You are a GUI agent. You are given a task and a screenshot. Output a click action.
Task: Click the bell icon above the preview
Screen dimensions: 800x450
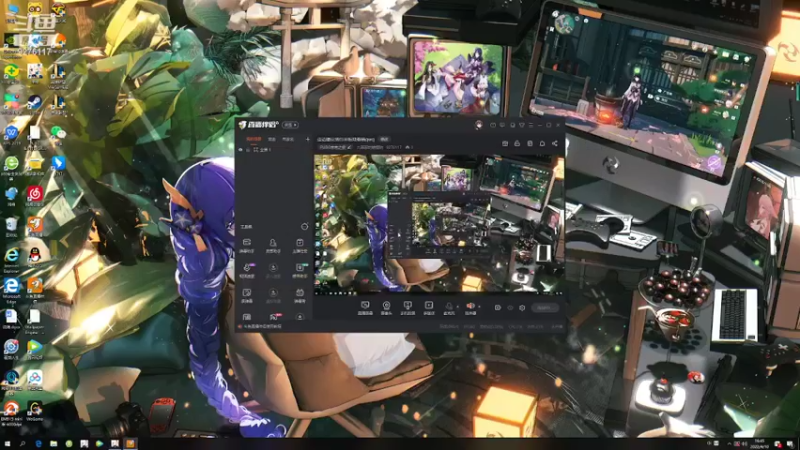542,143
